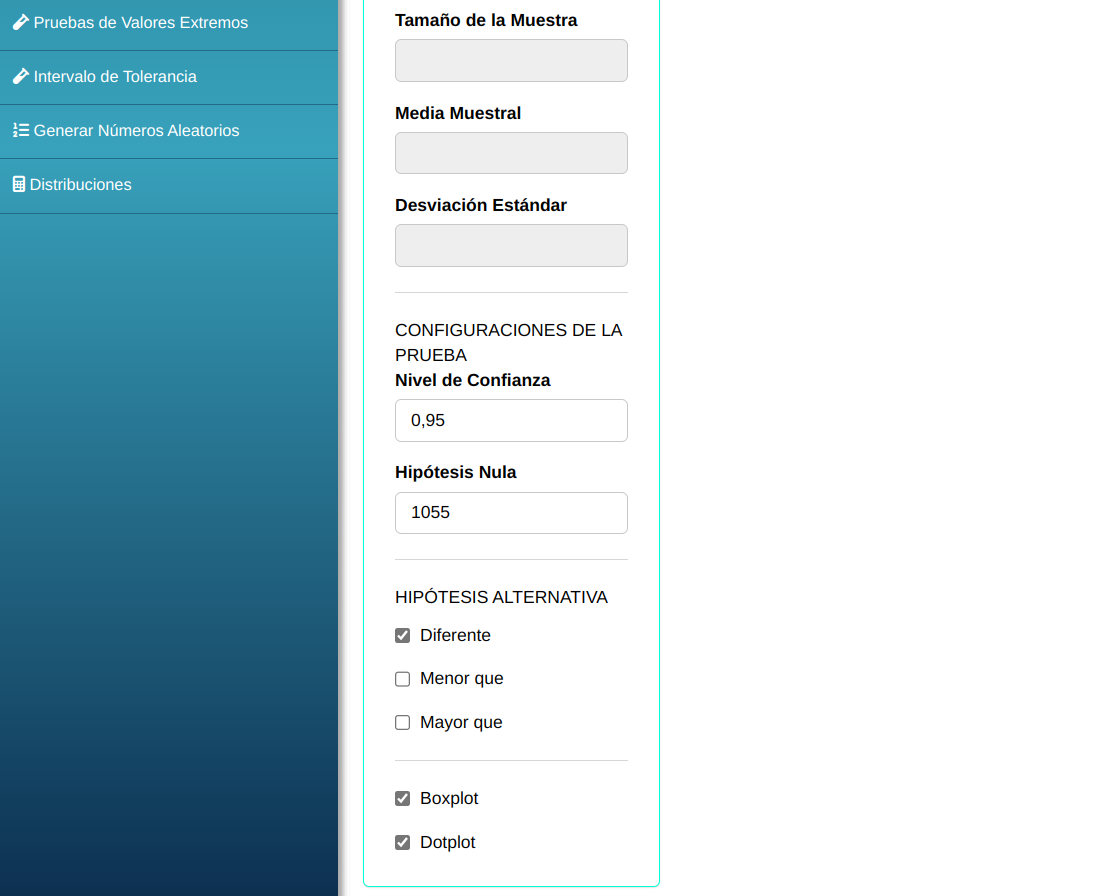Select Generar Números Aleatorios in the sidebar
This screenshot has width=1107, height=896.
(x=136, y=131)
